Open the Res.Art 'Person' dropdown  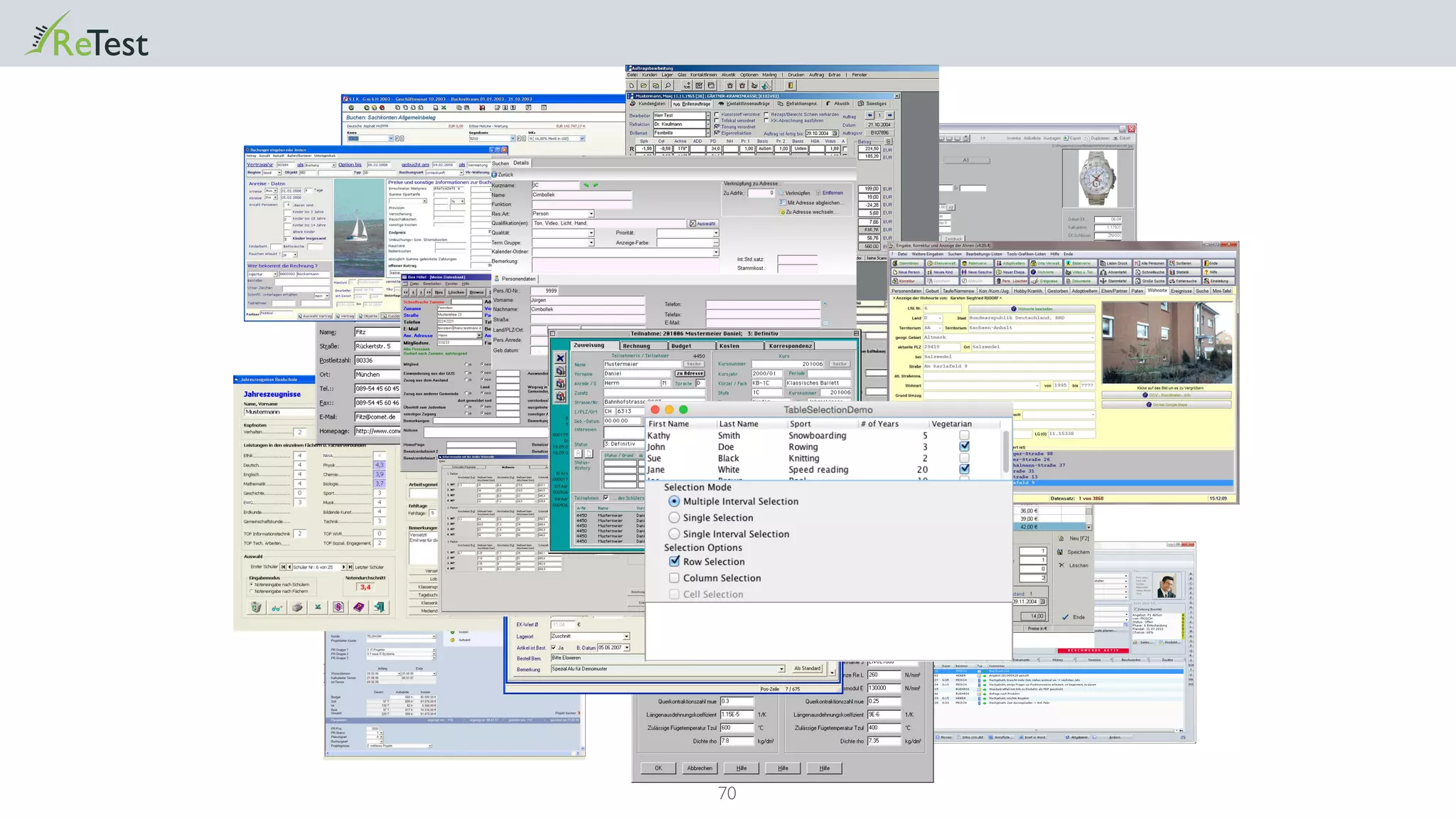591,214
